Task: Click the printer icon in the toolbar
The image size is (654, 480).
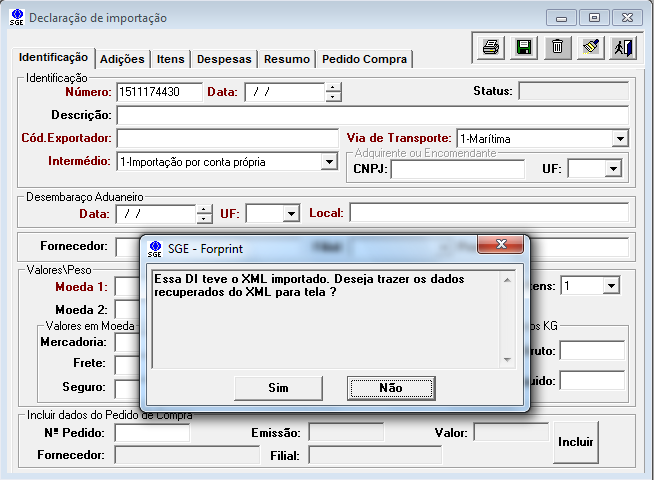Action: [491, 48]
